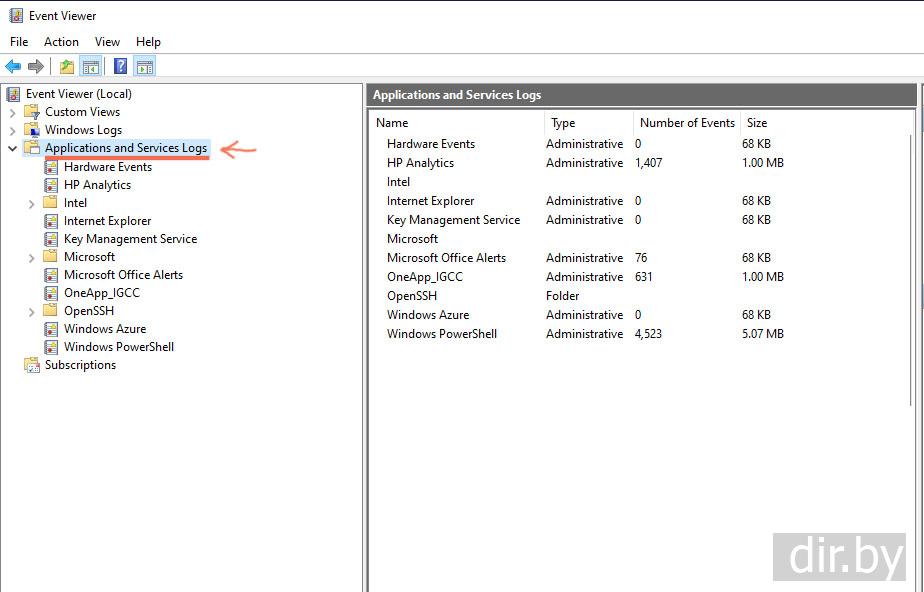Toggle Show/Hide Action Pane toolbar icon

(145, 67)
